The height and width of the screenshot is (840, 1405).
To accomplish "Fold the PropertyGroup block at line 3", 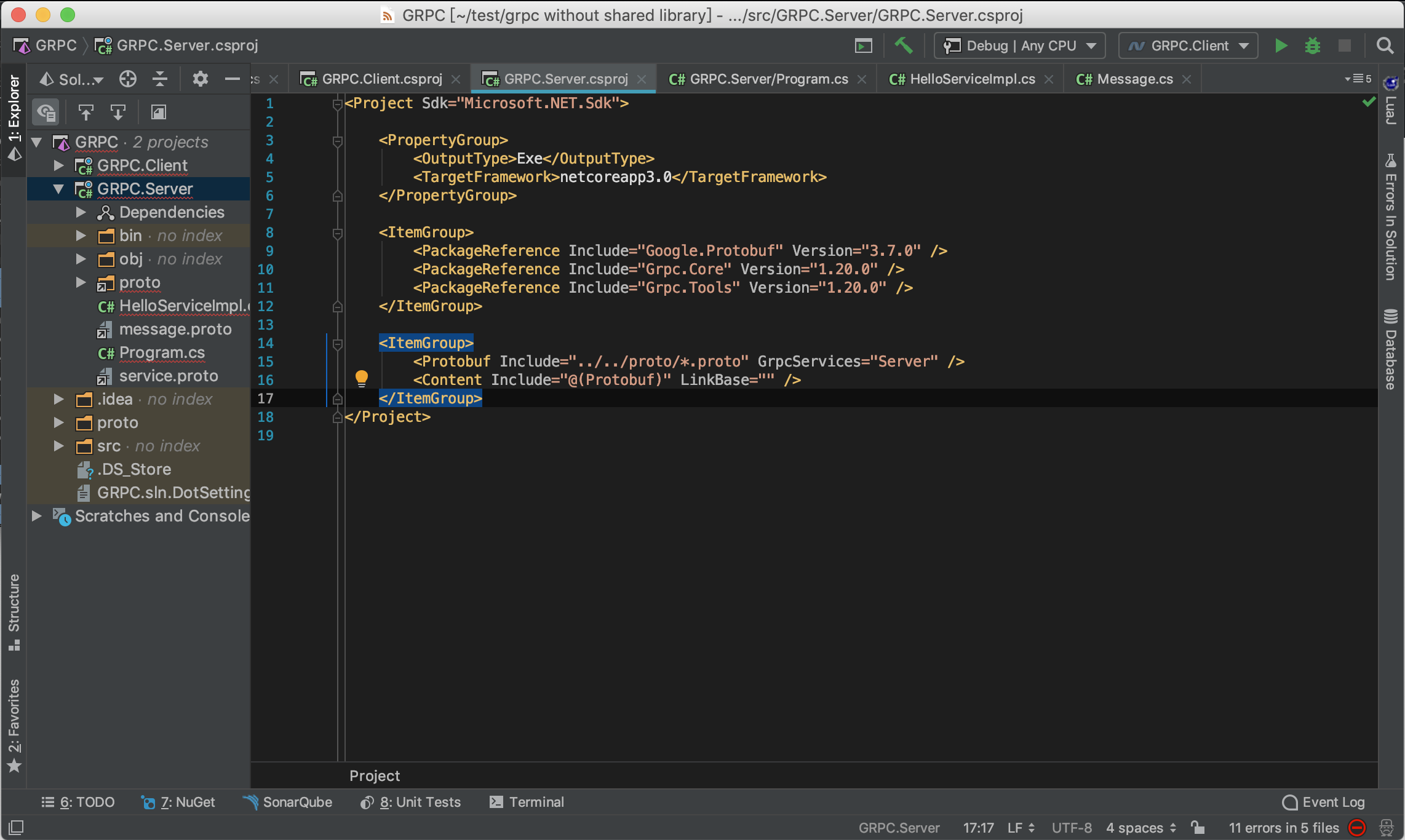I will [x=337, y=141].
